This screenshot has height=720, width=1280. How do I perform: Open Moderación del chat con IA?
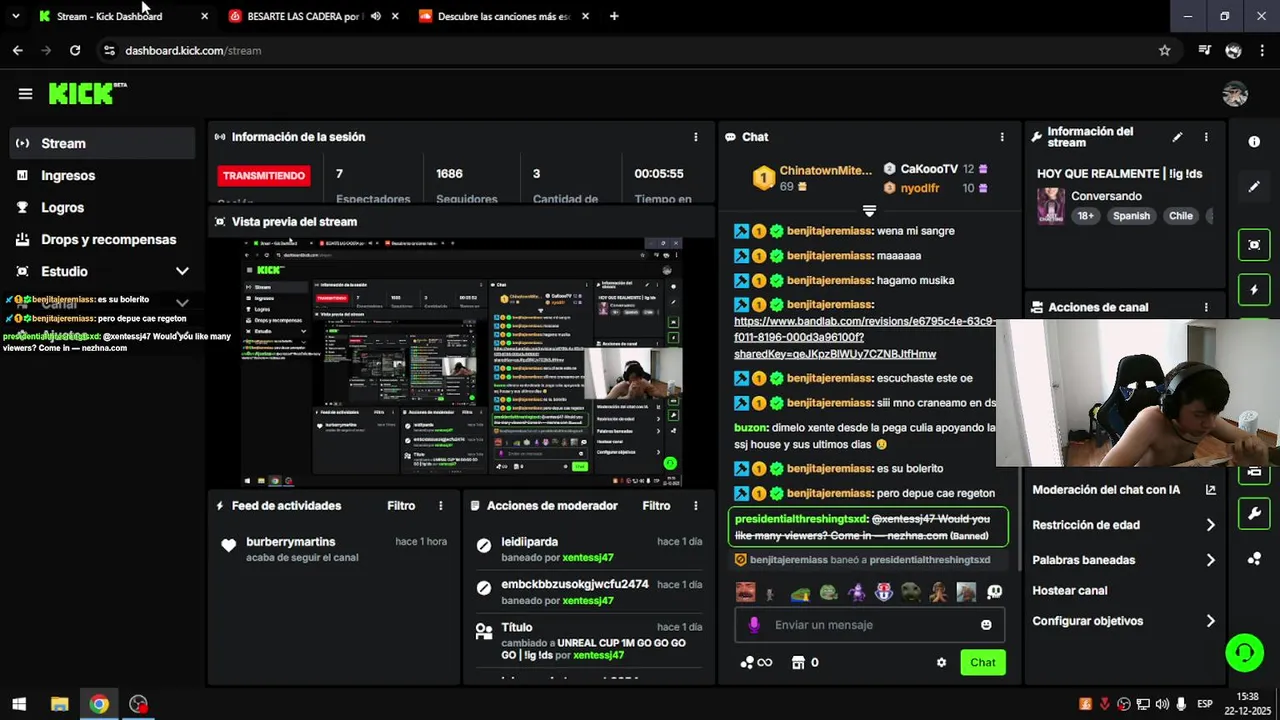pos(1123,490)
